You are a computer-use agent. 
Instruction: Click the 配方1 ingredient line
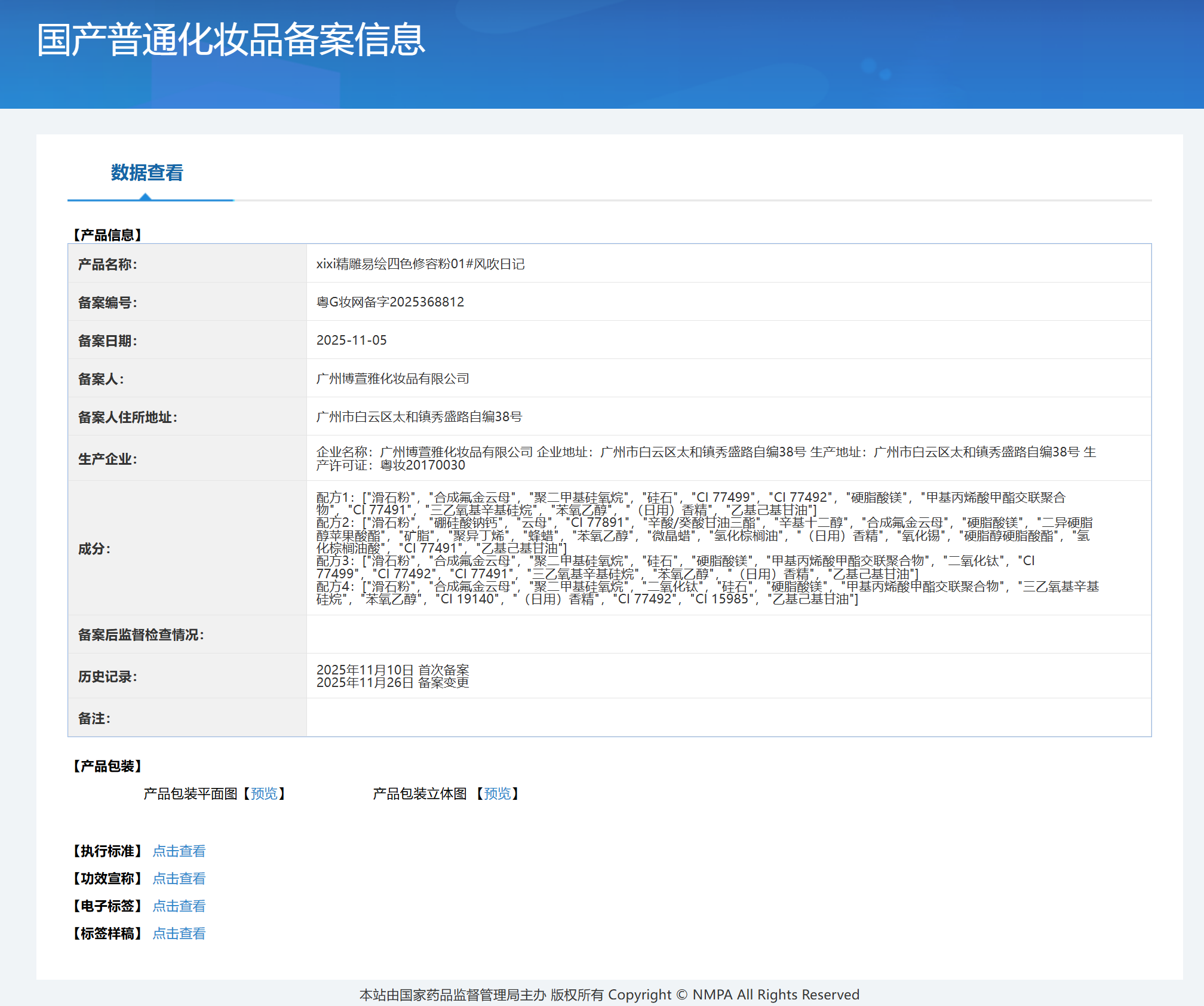(x=691, y=504)
